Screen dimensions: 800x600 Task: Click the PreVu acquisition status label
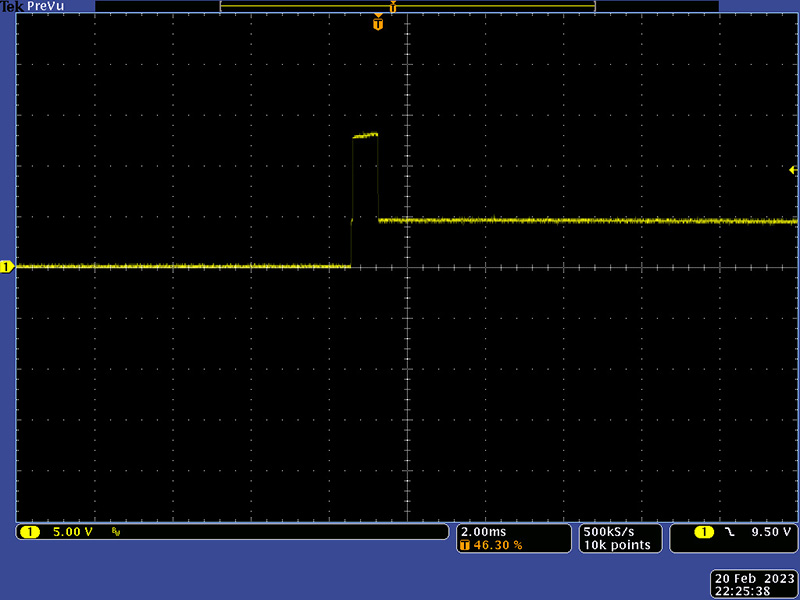[x=47, y=6]
